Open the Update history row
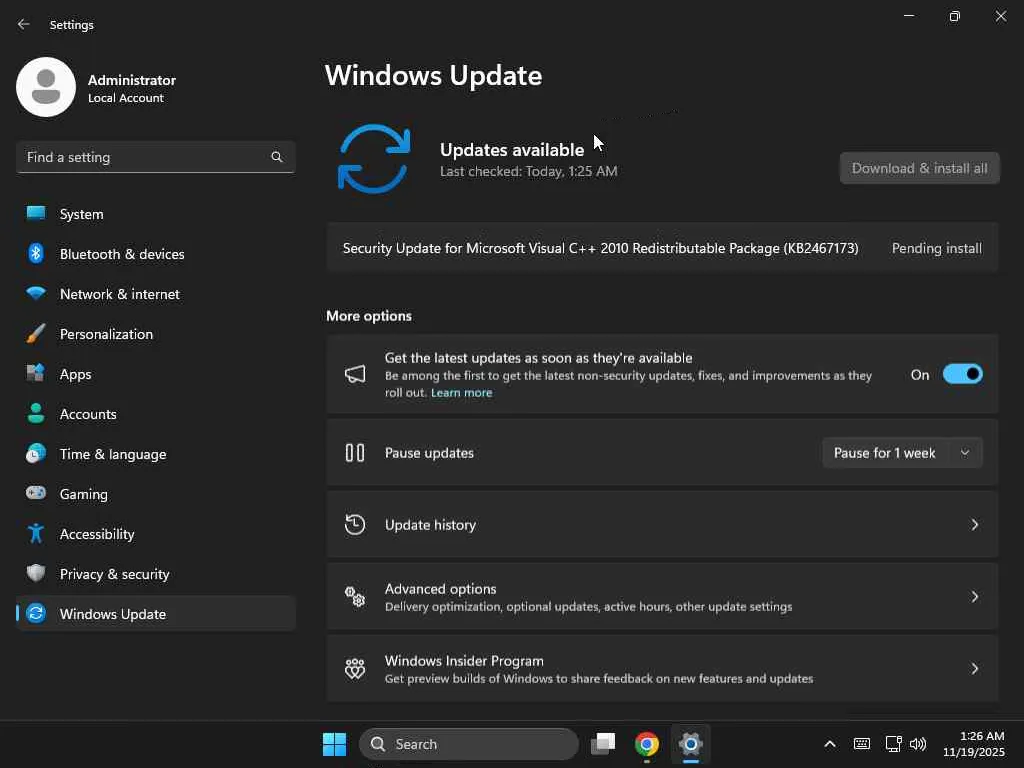Viewport: 1024px width, 768px height. tap(662, 524)
